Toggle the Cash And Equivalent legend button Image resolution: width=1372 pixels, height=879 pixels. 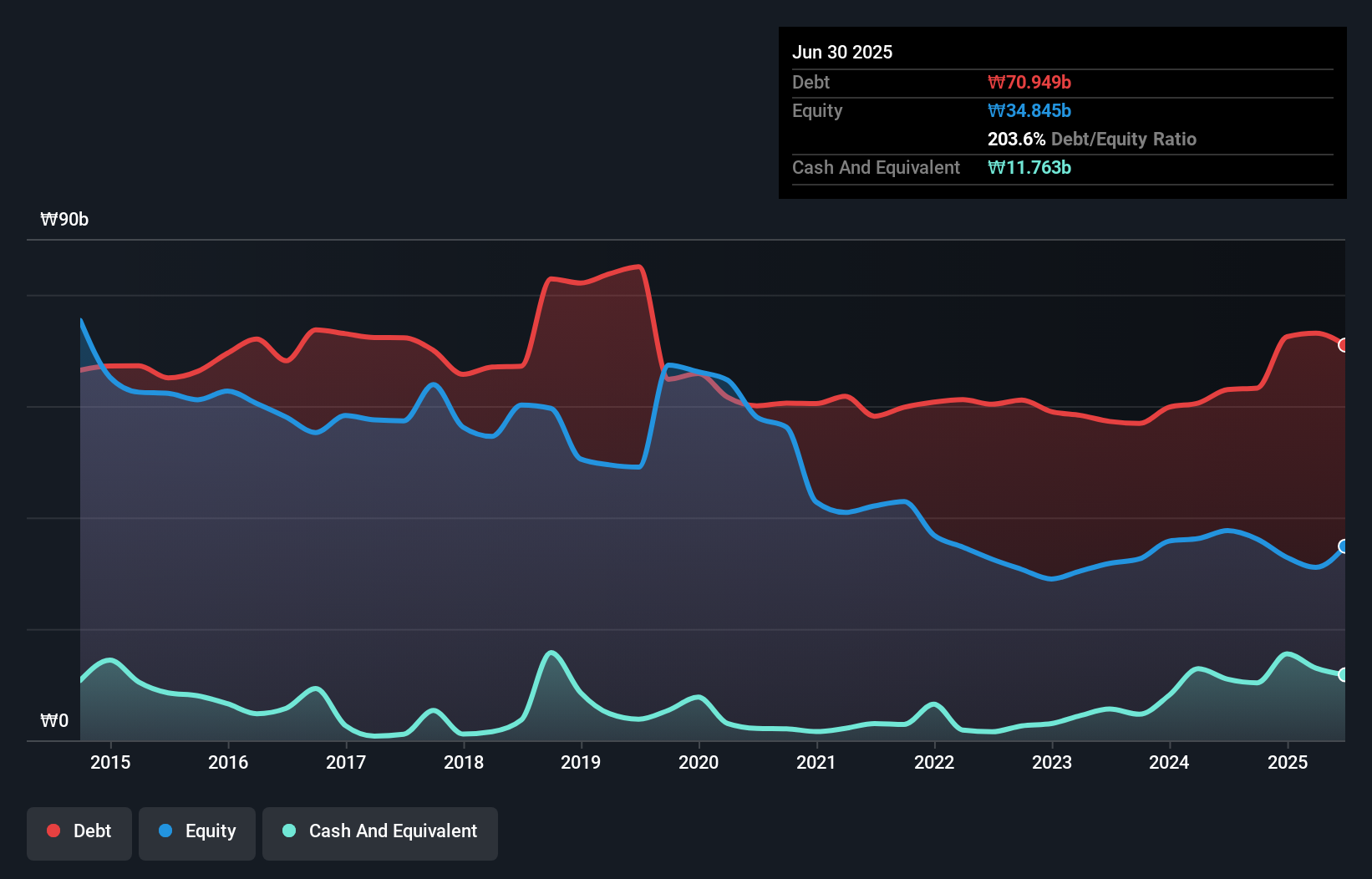(380, 832)
